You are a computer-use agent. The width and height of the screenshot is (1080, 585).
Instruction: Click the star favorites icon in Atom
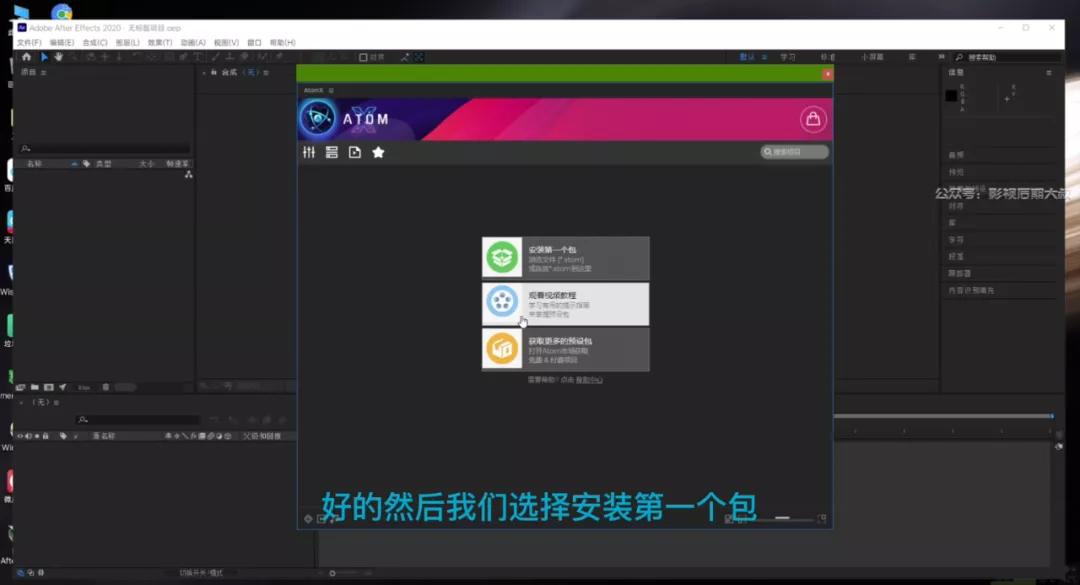376,152
